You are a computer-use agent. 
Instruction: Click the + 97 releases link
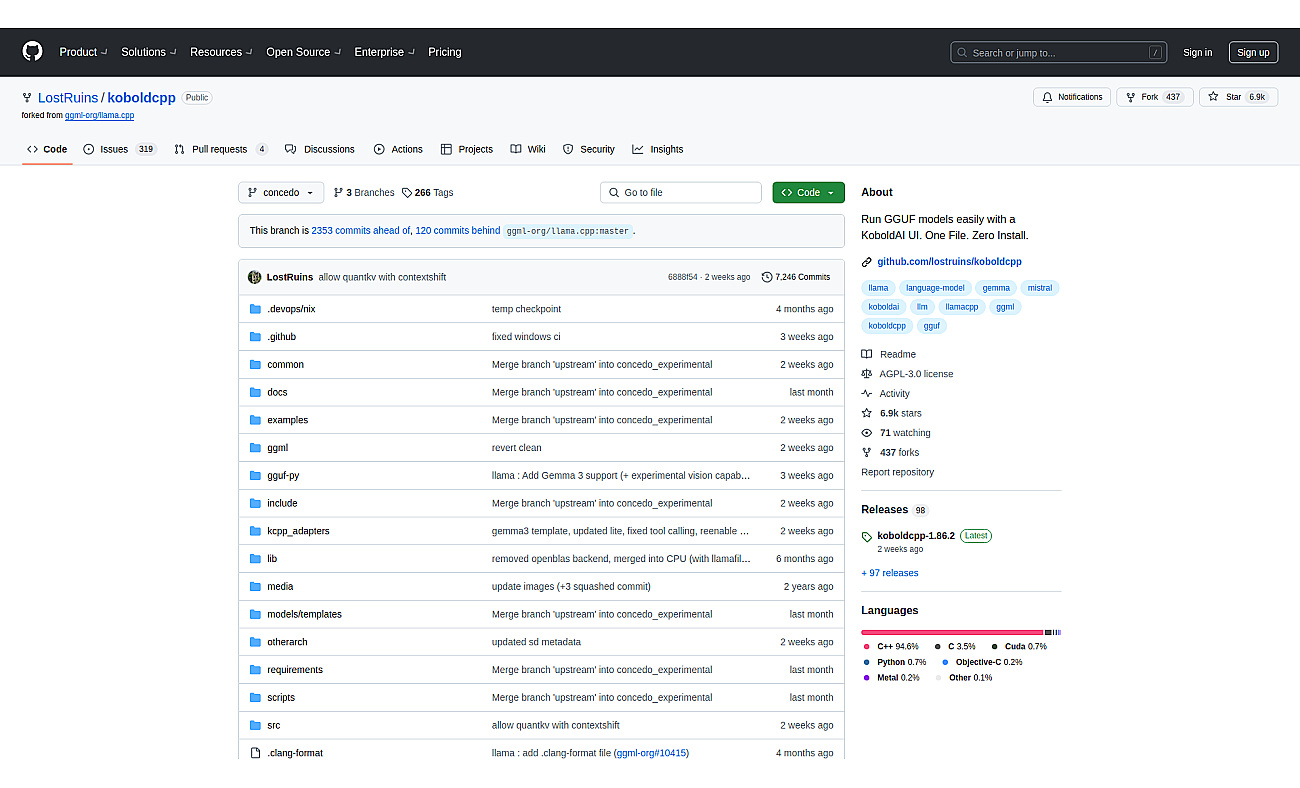[889, 573]
